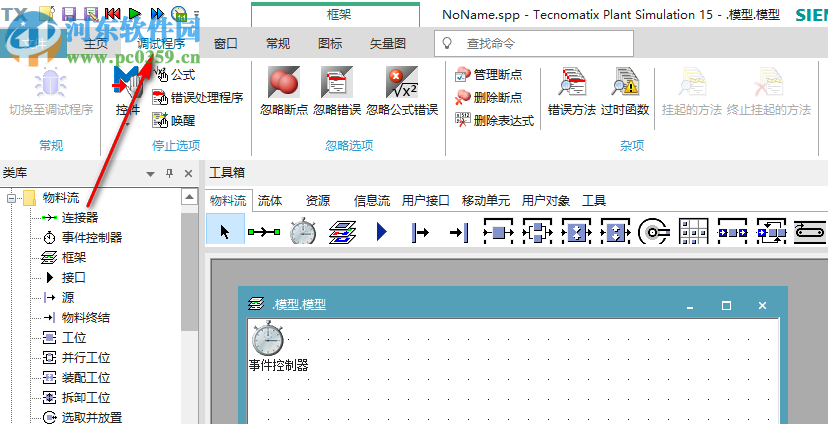This screenshot has width=828, height=424.
Task: Select the Source icon in the toolbox
Action: pos(420,232)
